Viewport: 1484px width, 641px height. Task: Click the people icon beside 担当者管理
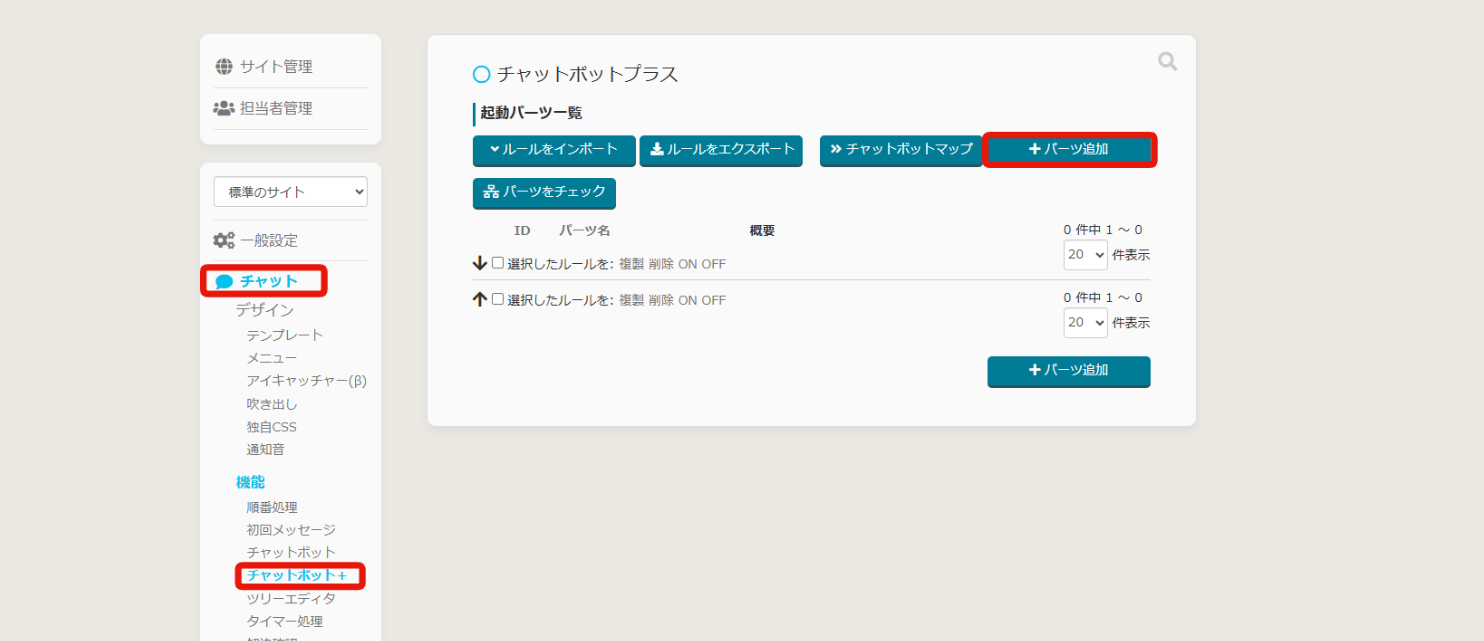224,108
